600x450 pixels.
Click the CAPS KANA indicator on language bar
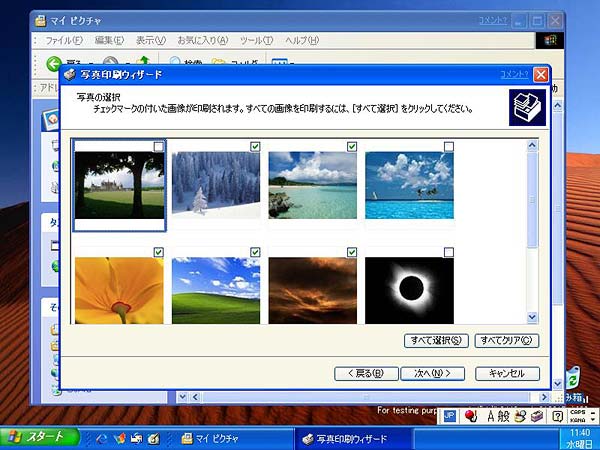click(x=578, y=416)
